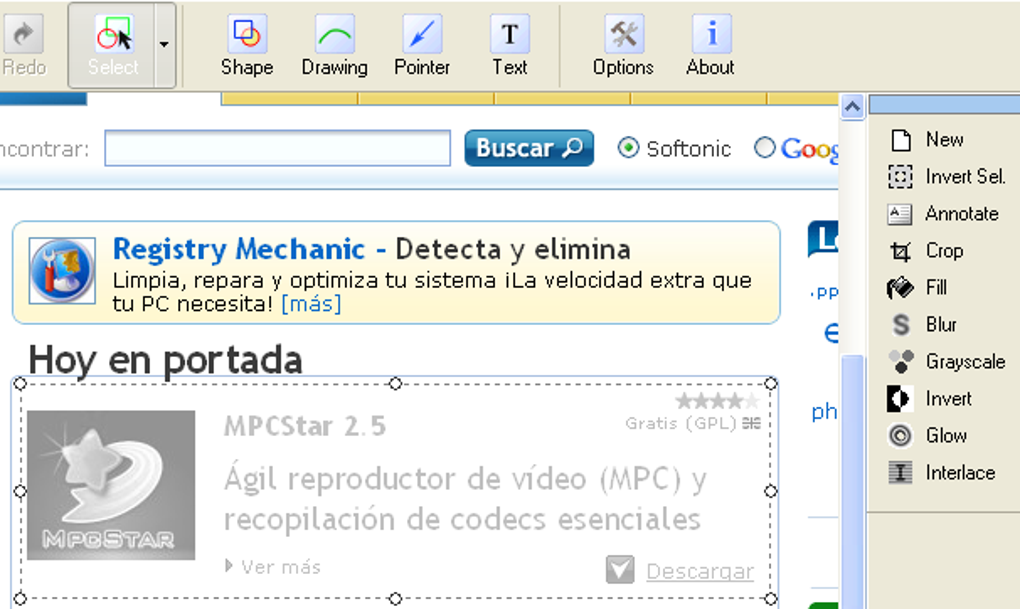Image resolution: width=1020 pixels, height=609 pixels.
Task: Click the [más] link in ad
Action: coord(311,303)
